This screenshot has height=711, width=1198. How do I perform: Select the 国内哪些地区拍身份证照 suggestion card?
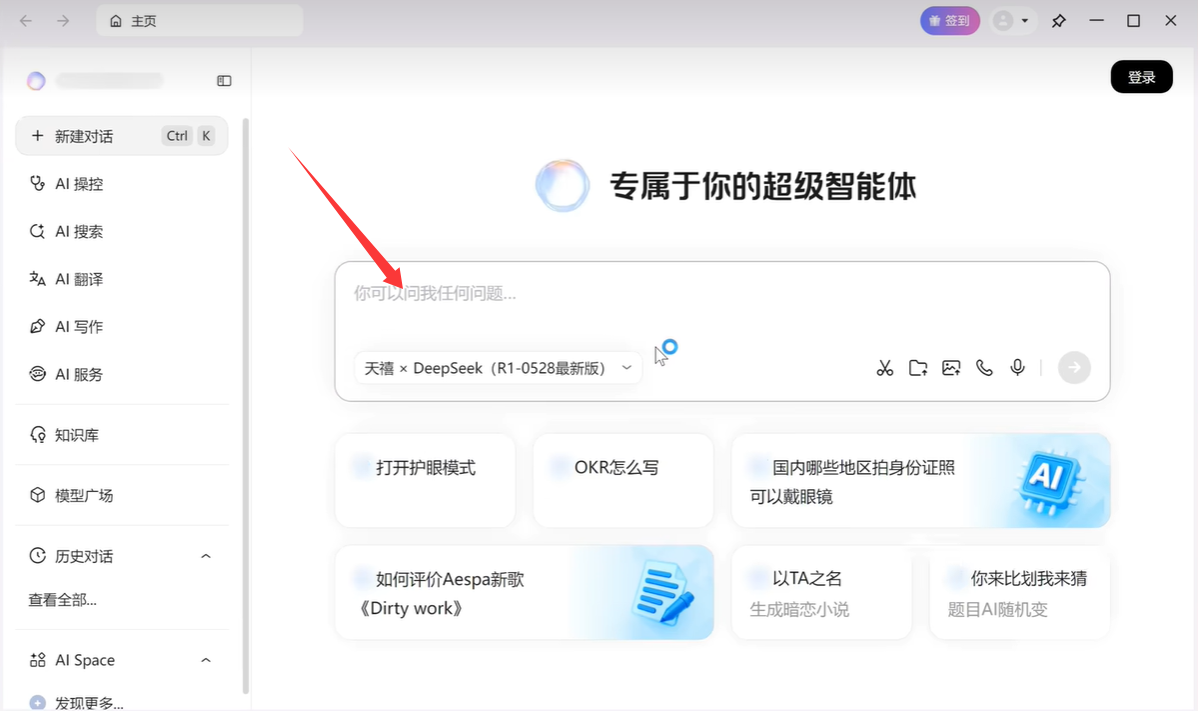pos(921,480)
